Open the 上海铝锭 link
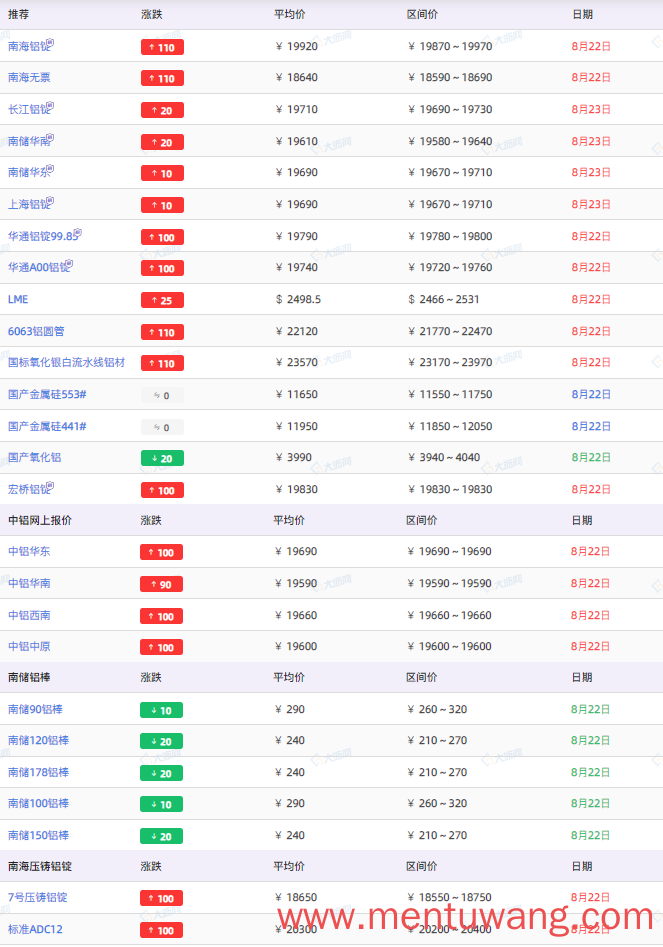The height and width of the screenshot is (947, 663). [x=28, y=205]
